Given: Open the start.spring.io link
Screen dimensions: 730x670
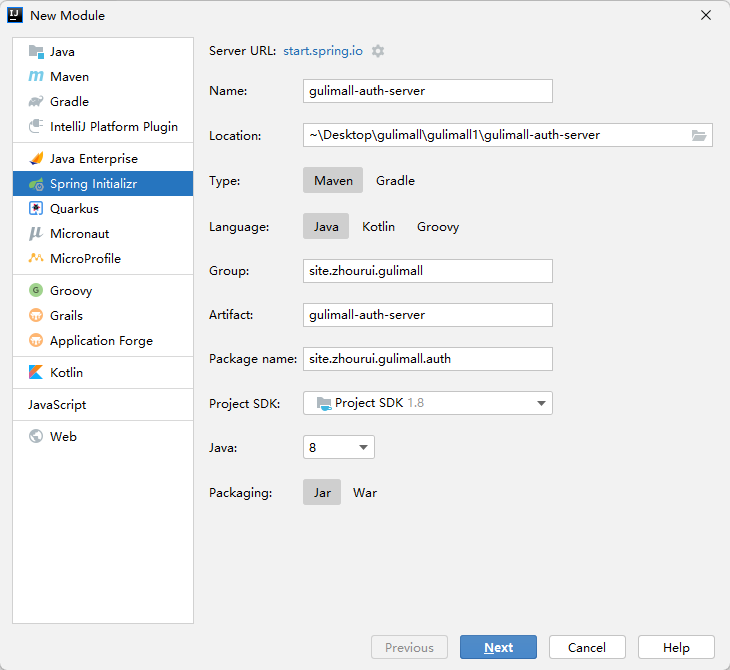Looking at the screenshot, I should point(323,51).
